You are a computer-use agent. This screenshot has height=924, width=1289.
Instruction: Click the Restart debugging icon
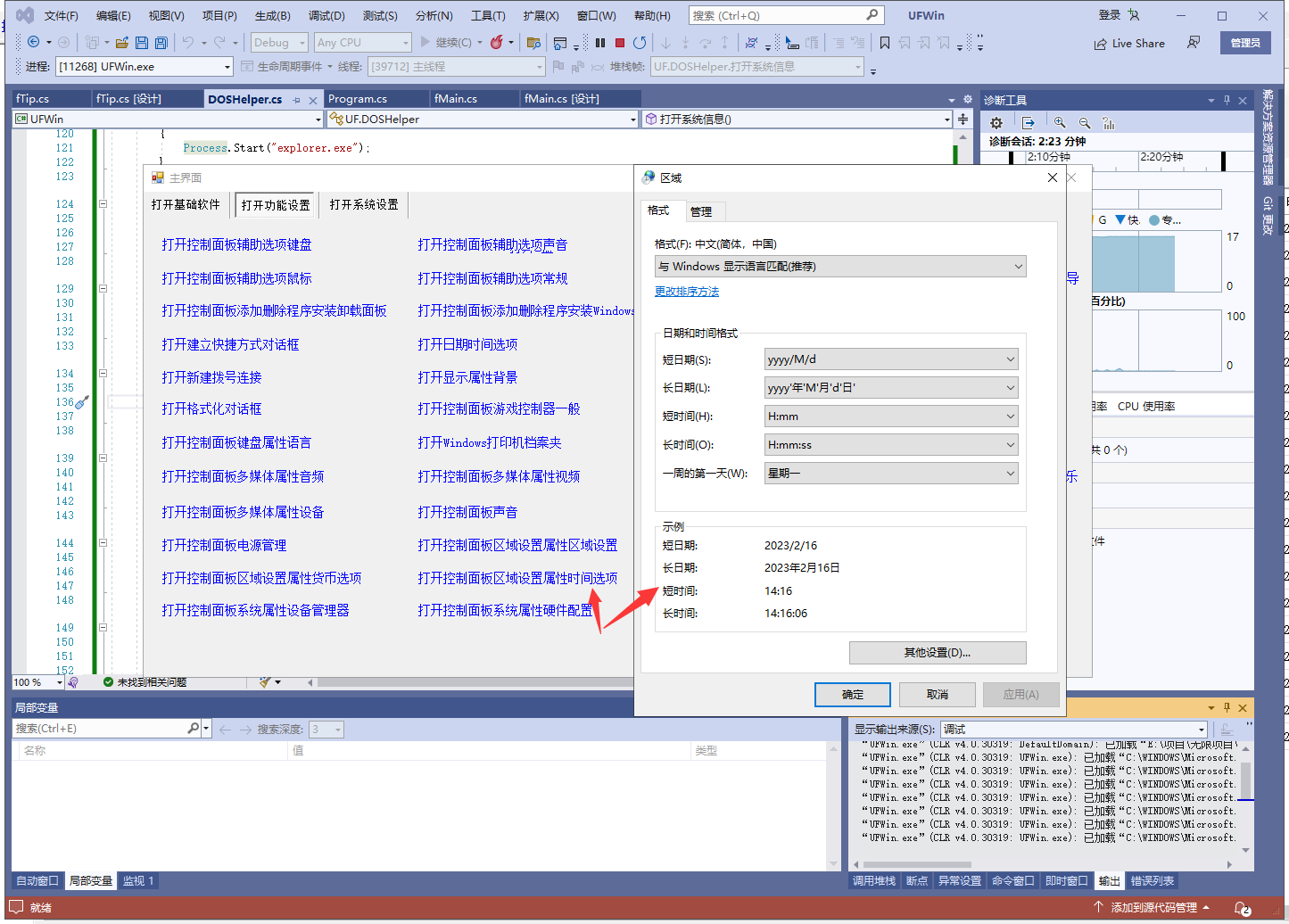click(x=640, y=42)
